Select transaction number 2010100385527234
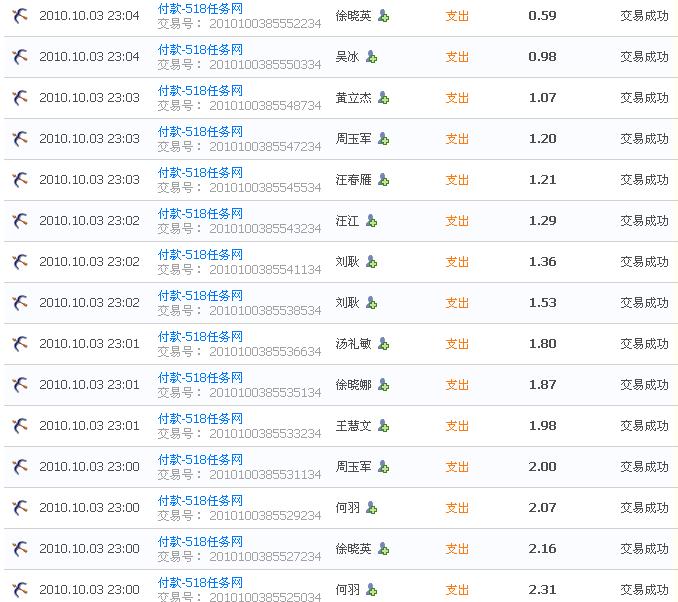 pyautogui.click(x=265, y=557)
